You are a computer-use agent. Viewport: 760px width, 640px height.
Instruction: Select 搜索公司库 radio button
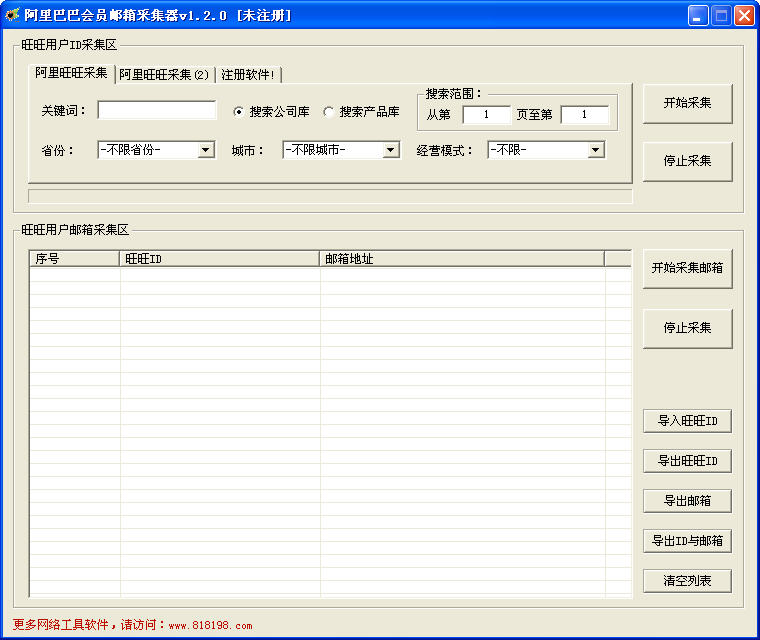click(238, 112)
